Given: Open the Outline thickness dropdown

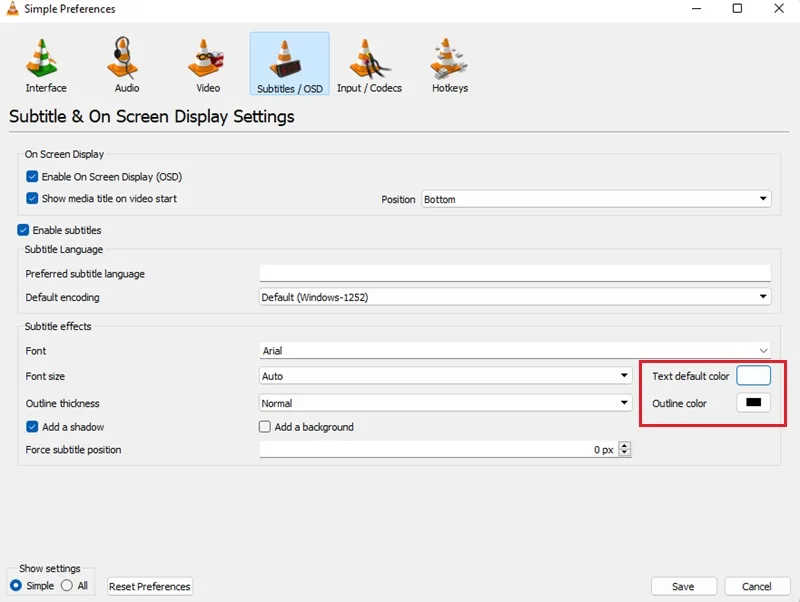Looking at the screenshot, I should tap(445, 403).
